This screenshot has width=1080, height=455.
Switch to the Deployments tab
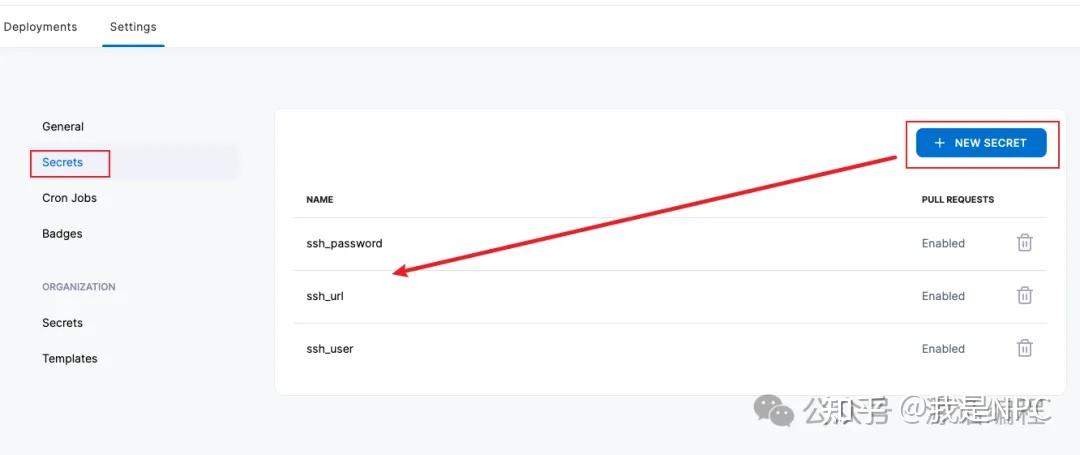40,27
